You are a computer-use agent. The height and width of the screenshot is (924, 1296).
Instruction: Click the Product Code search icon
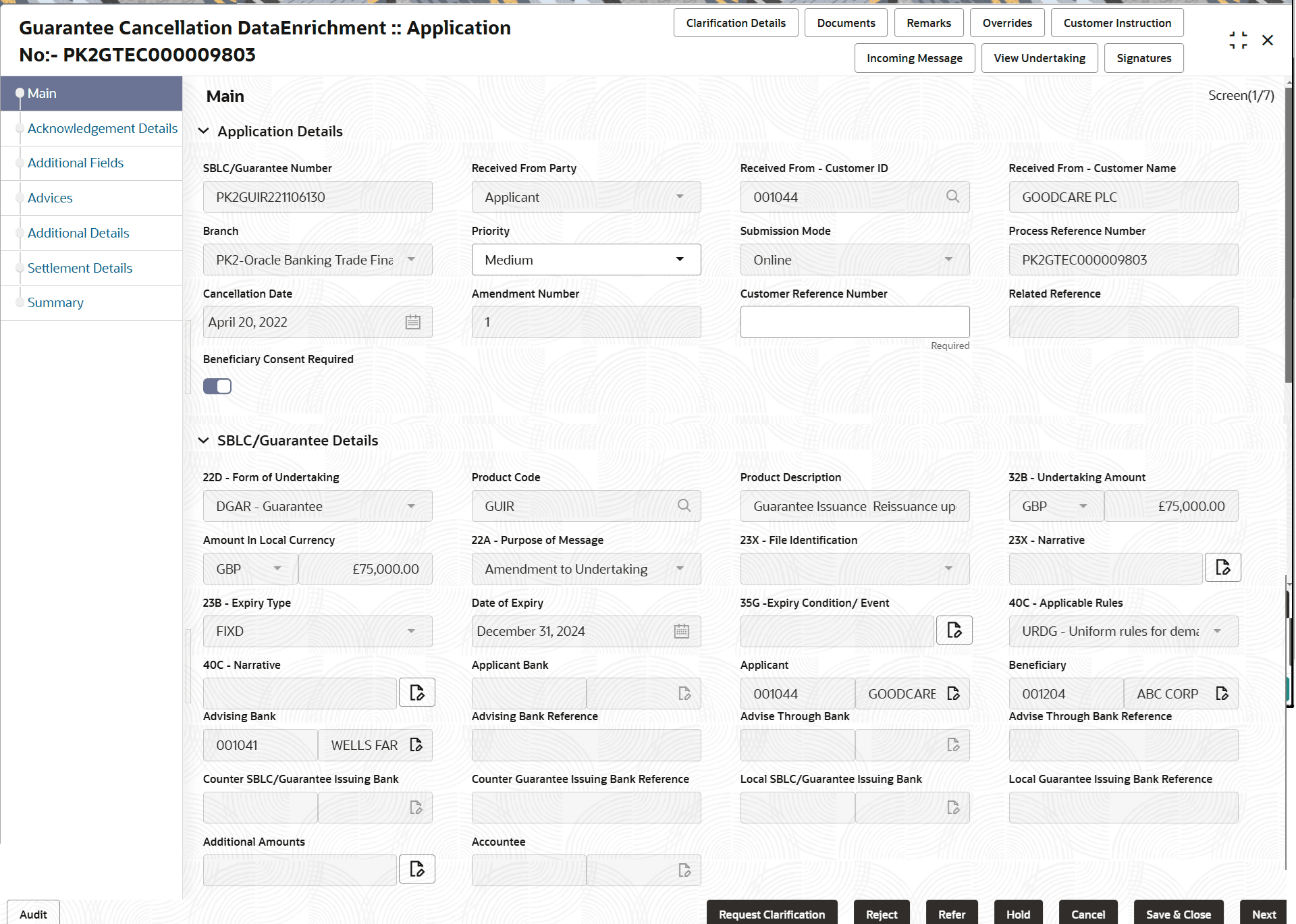pos(684,506)
